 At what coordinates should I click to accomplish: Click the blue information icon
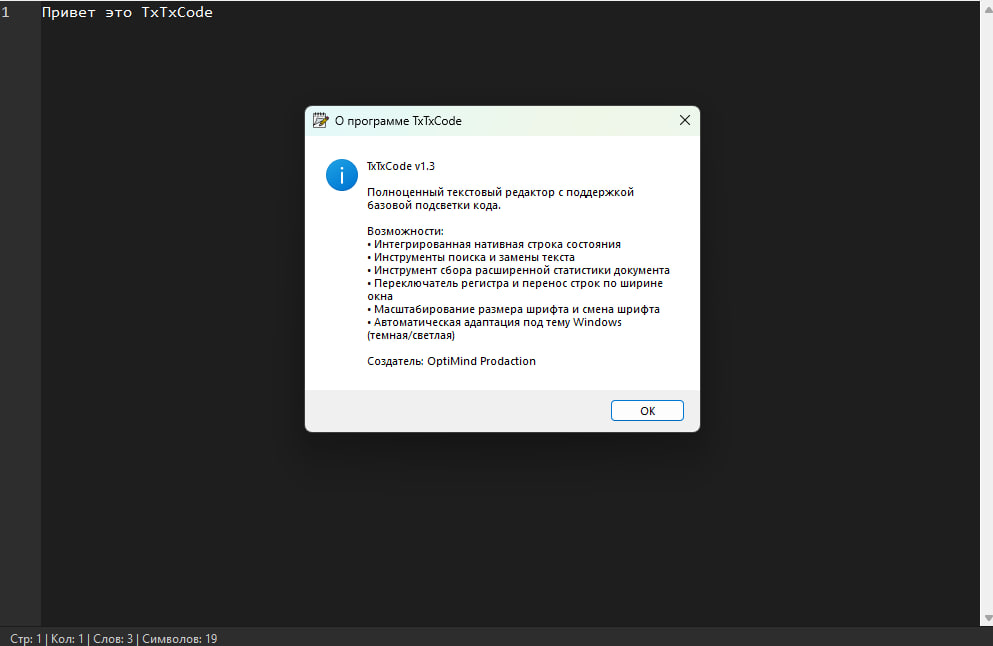click(x=341, y=175)
